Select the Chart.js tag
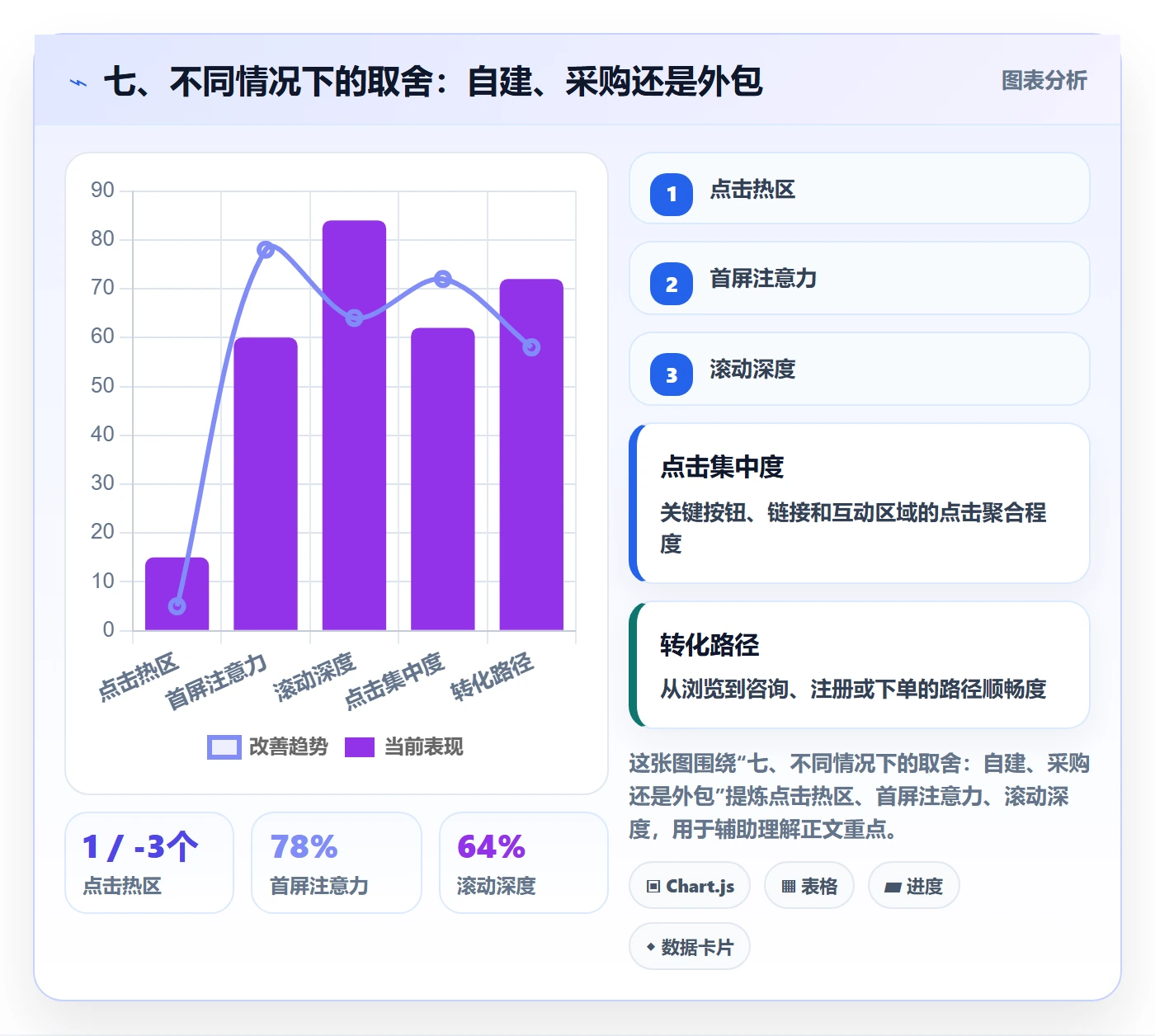This screenshot has width=1155, height=1036. point(690,886)
